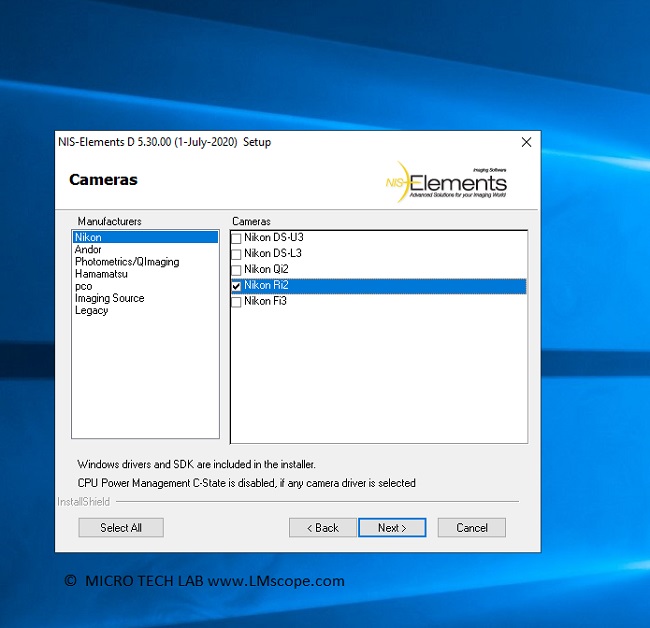Close the setup dialog window
The image size is (650, 628).
[x=526, y=142]
